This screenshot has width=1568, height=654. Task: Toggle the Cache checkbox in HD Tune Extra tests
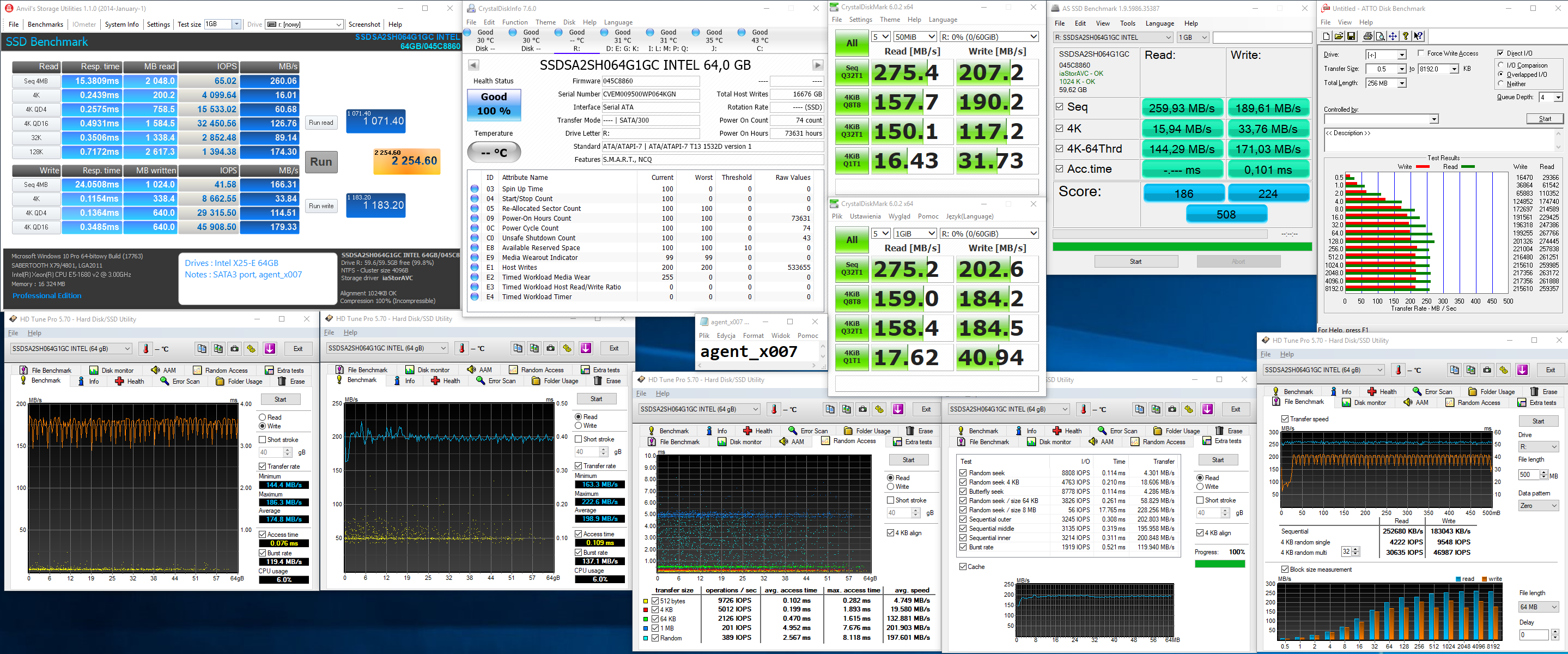pyautogui.click(x=962, y=566)
